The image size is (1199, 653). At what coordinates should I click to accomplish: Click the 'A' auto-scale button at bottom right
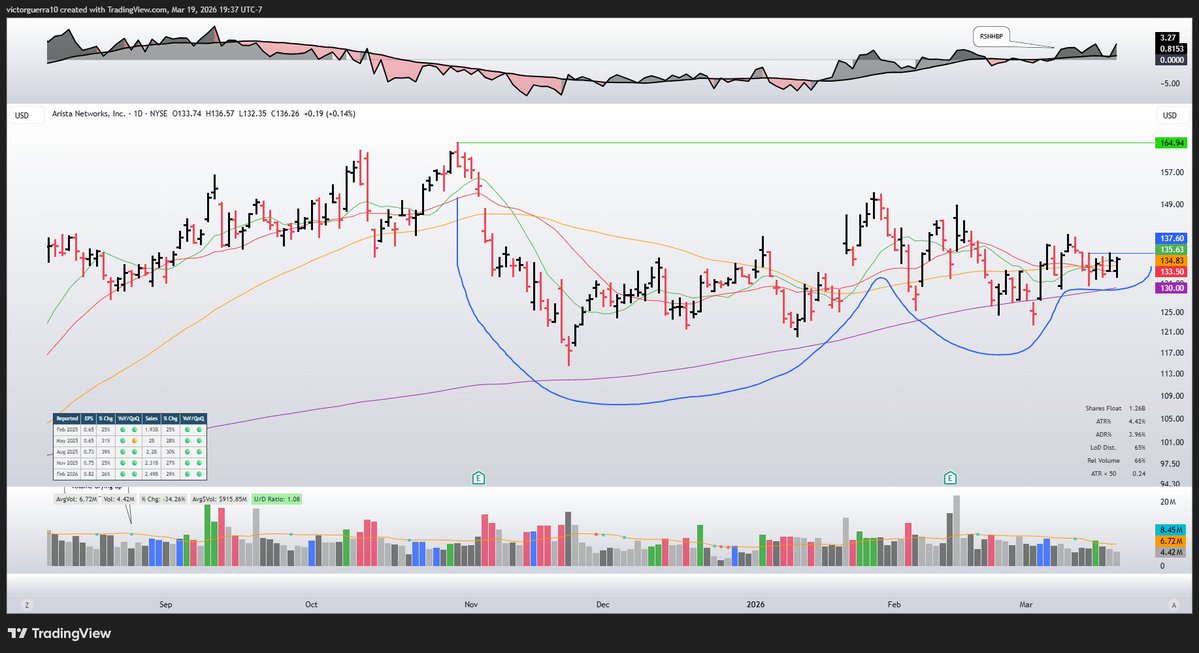click(x=1174, y=605)
